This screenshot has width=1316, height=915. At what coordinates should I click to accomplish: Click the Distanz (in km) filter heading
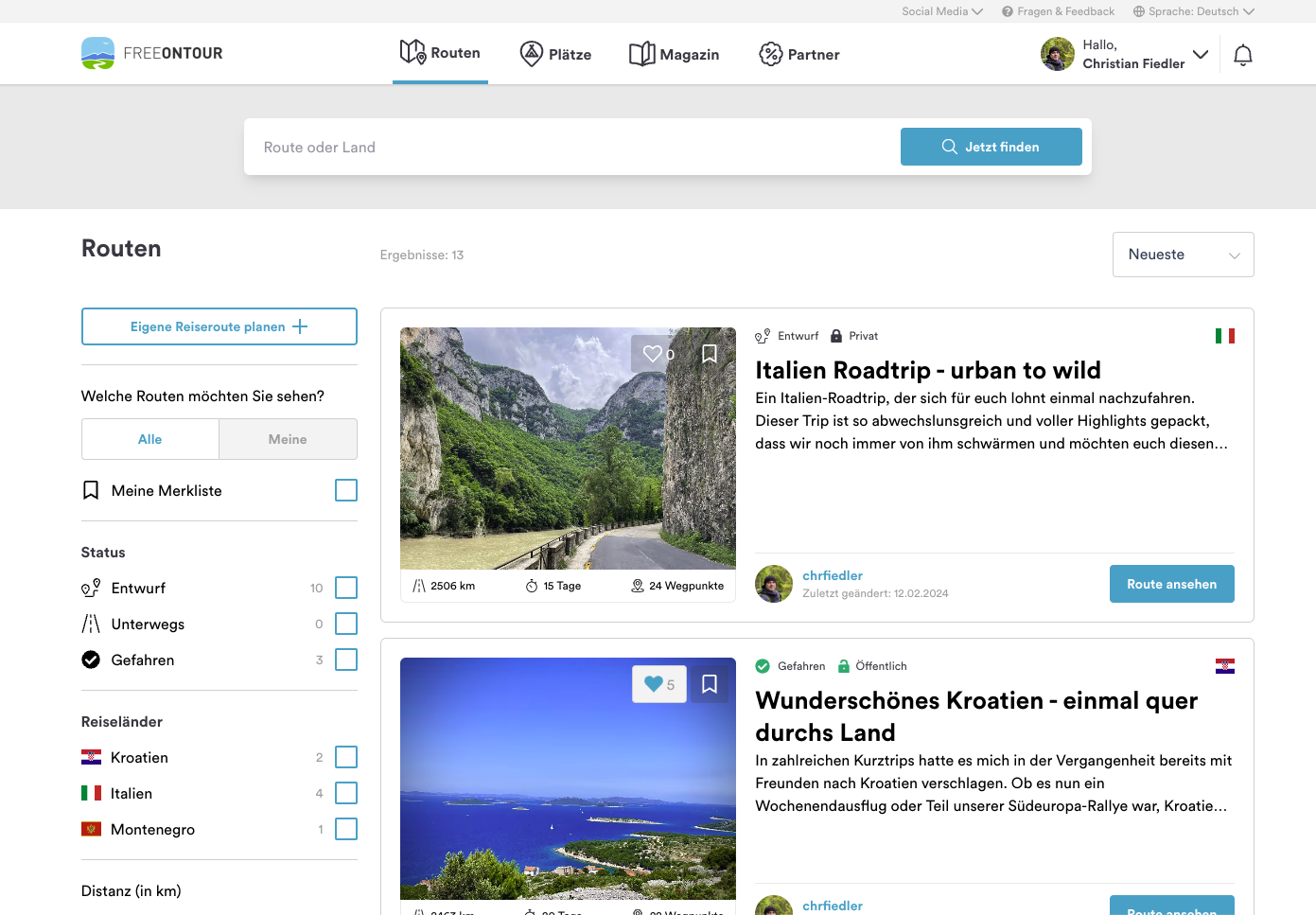[x=132, y=890]
